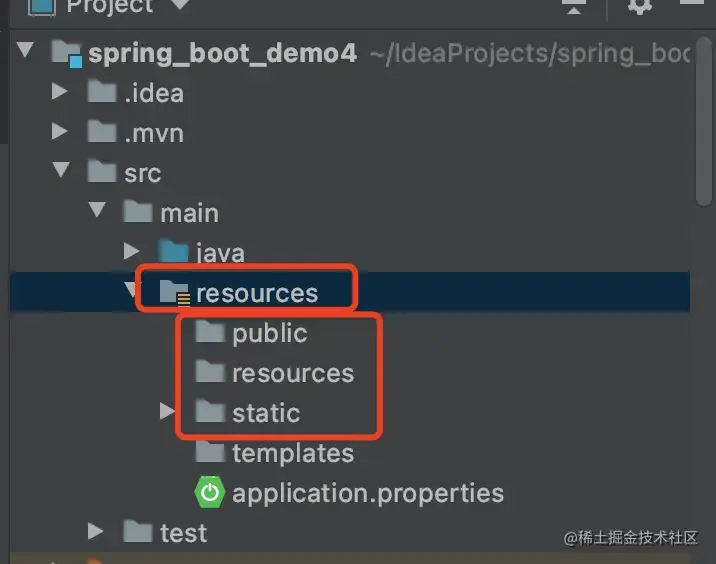Select the main label

pos(190,213)
